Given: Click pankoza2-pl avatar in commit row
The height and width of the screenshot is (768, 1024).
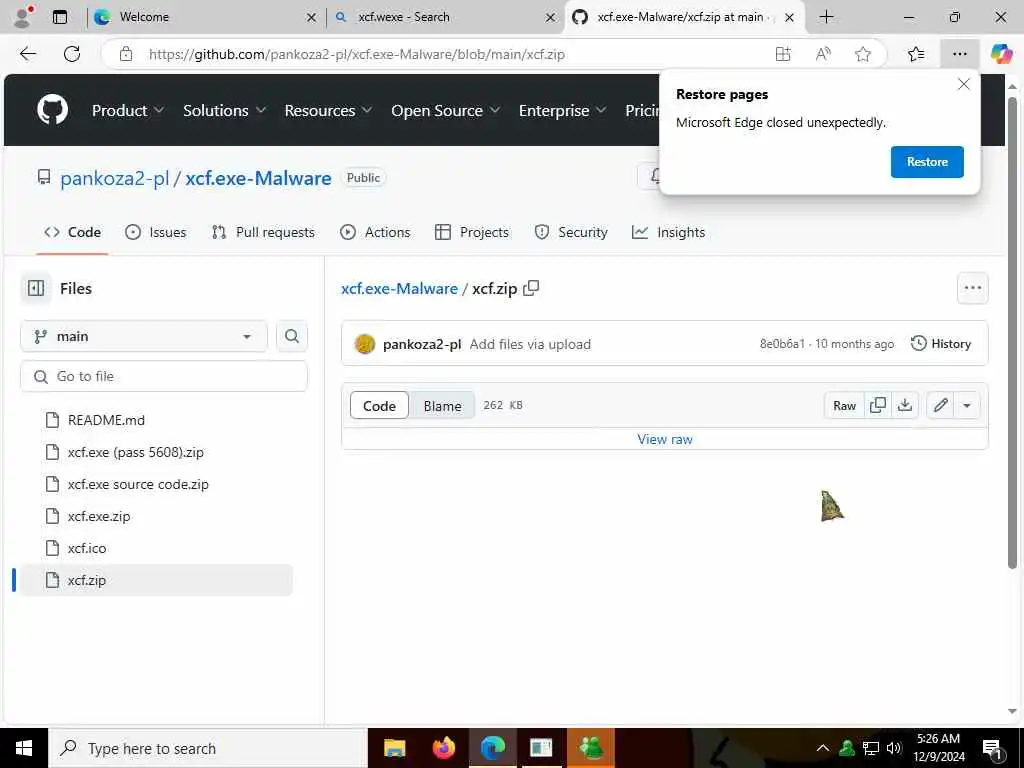Looking at the screenshot, I should point(364,344).
